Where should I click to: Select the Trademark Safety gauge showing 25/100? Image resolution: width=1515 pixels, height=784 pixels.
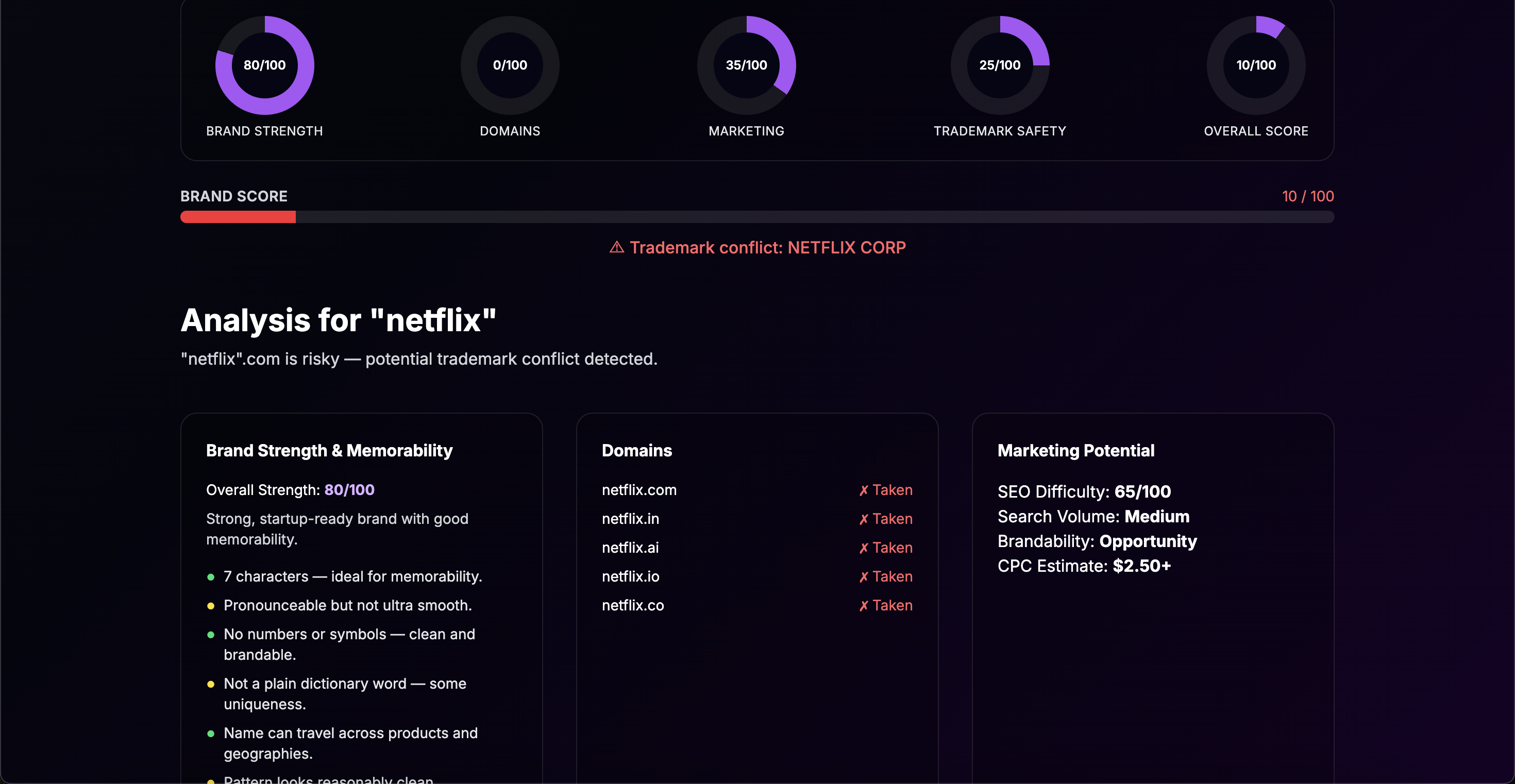1000,65
